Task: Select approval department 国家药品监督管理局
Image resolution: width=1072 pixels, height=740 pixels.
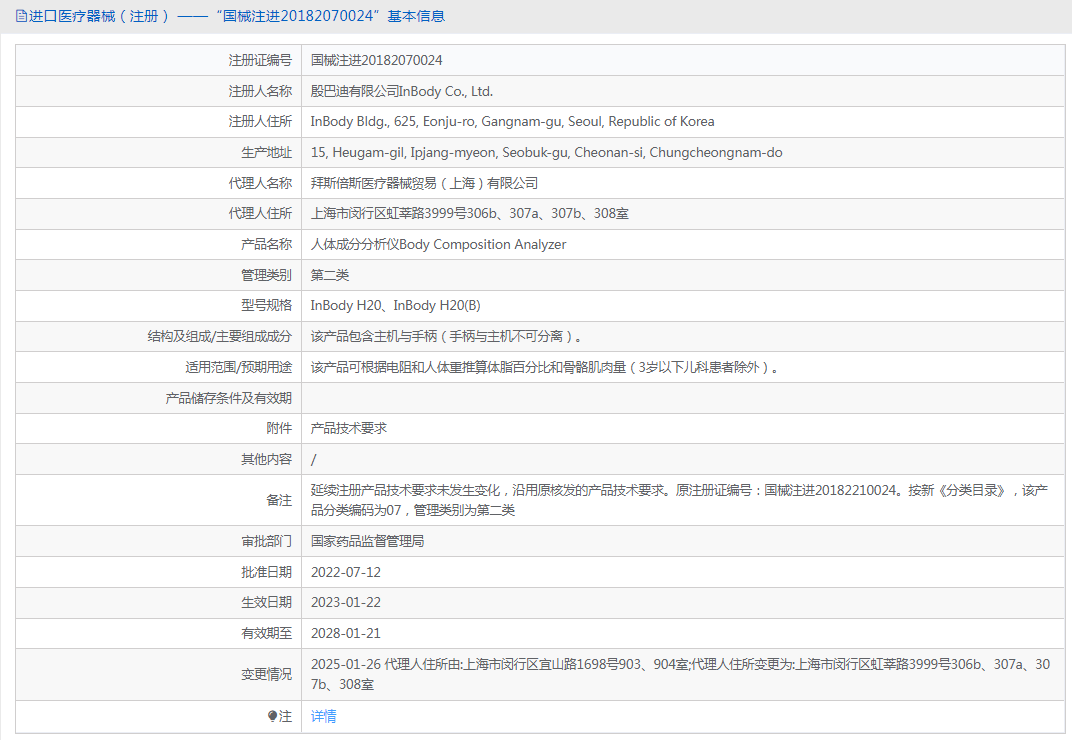Action: click(367, 541)
